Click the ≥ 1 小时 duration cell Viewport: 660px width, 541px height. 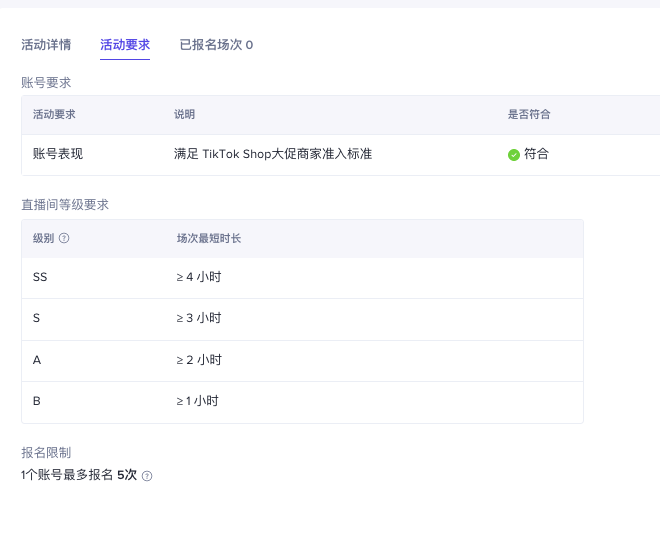tap(197, 401)
